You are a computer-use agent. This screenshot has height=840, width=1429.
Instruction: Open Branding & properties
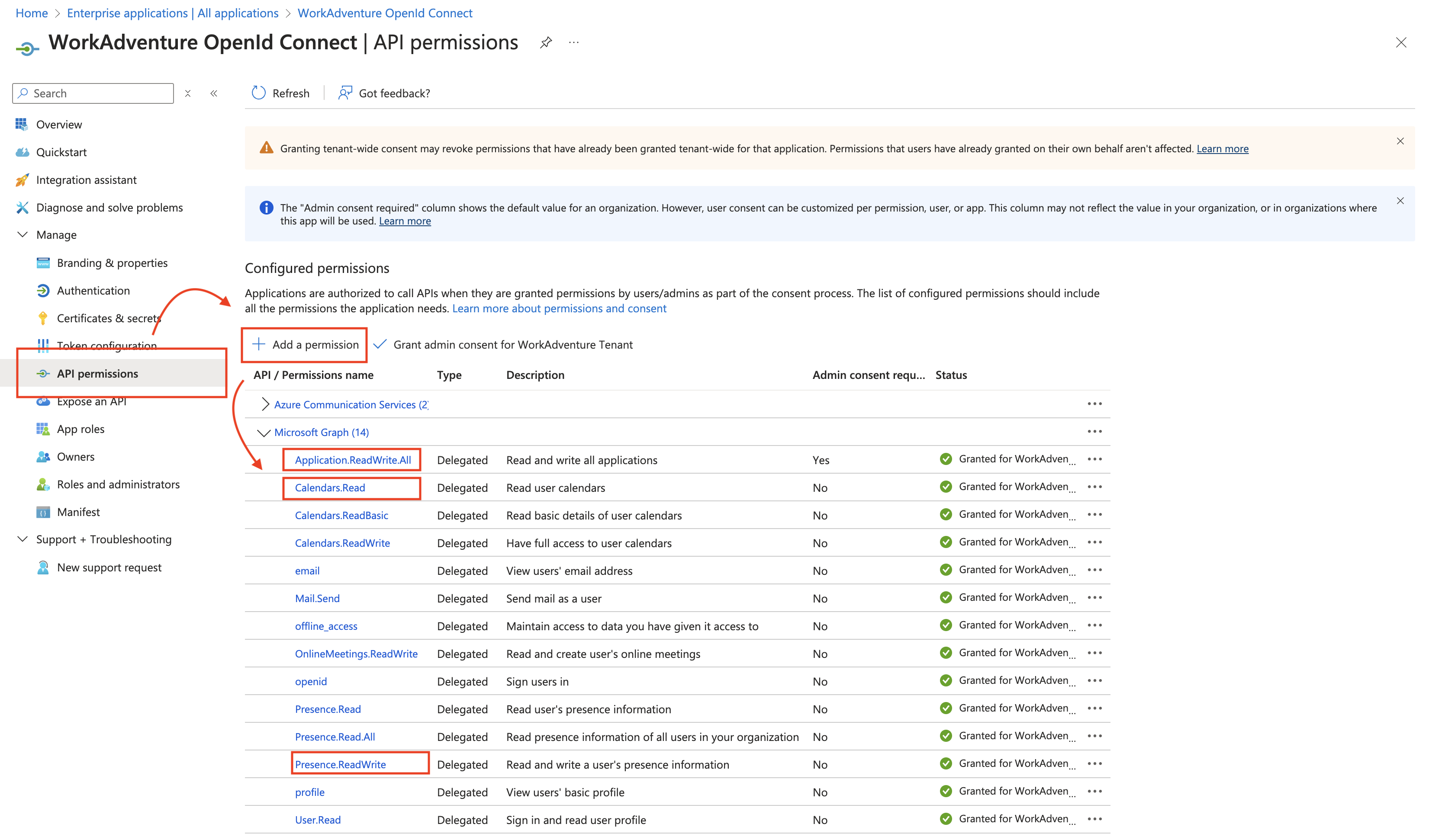(x=112, y=263)
